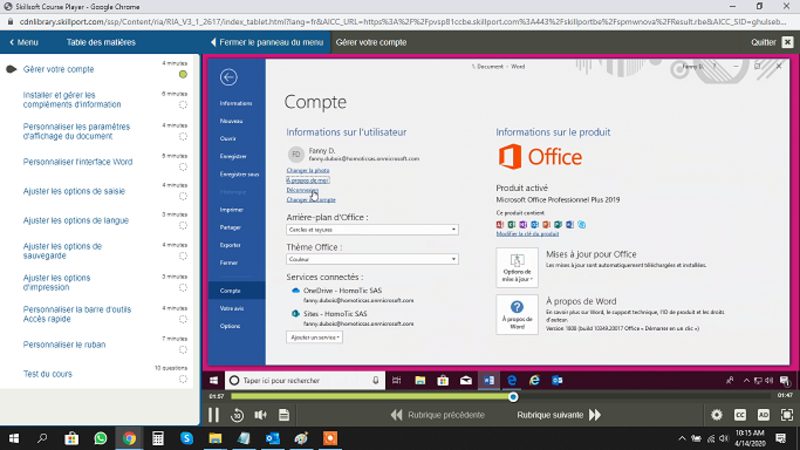Open lesson Personnaliser les paramètres d'affichage

click(x=77, y=131)
